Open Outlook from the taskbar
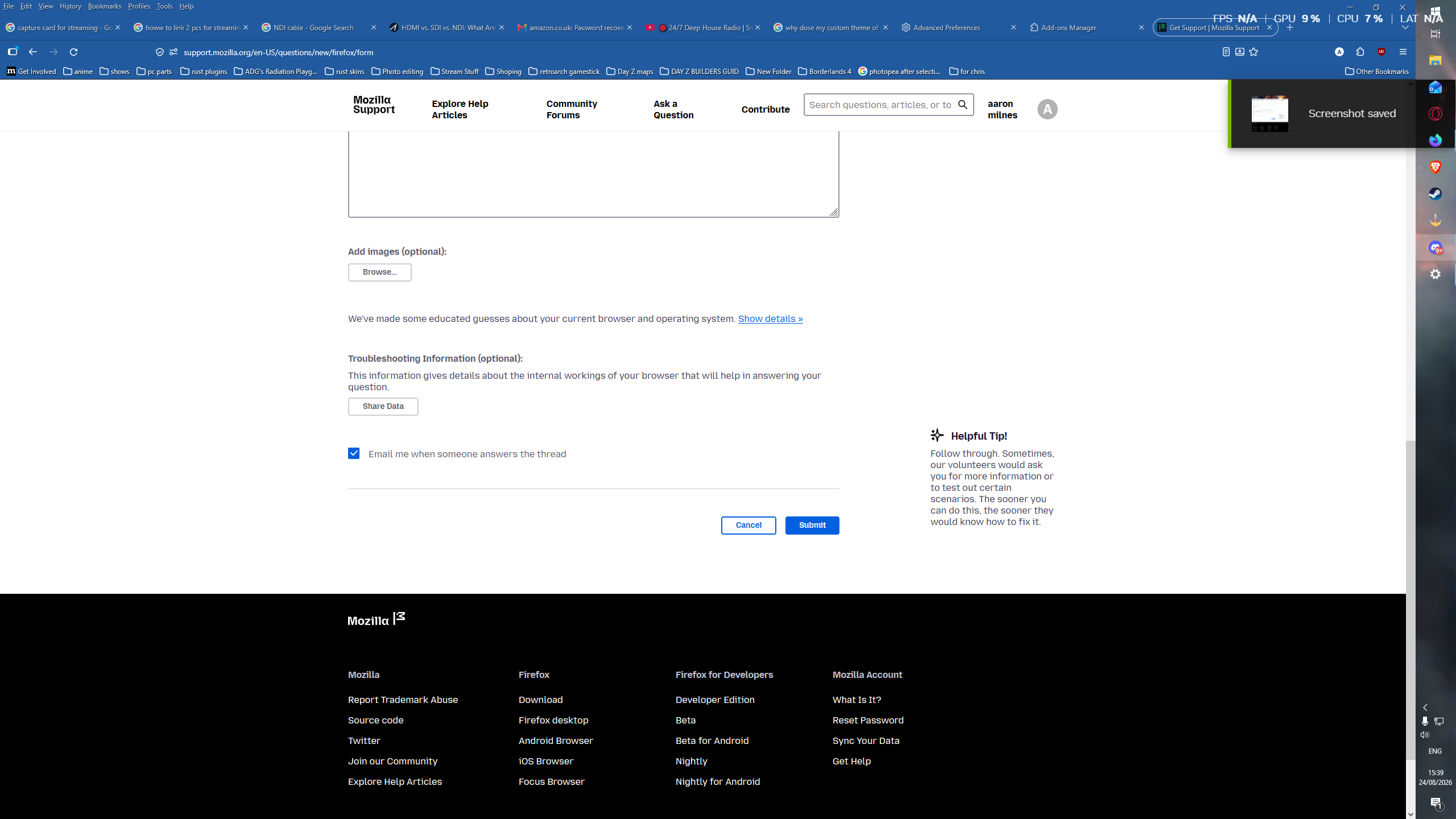Image resolution: width=1456 pixels, height=819 pixels. [x=1435, y=87]
